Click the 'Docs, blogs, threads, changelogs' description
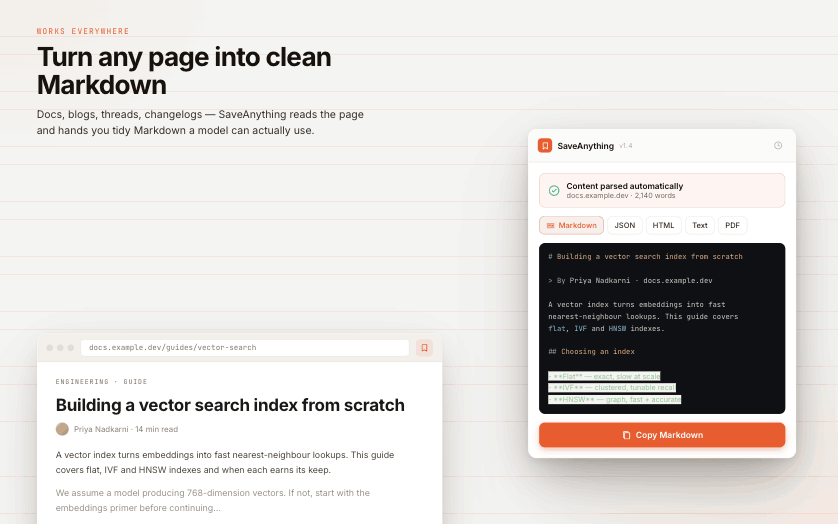Image resolution: width=838 pixels, height=524 pixels. point(200,122)
